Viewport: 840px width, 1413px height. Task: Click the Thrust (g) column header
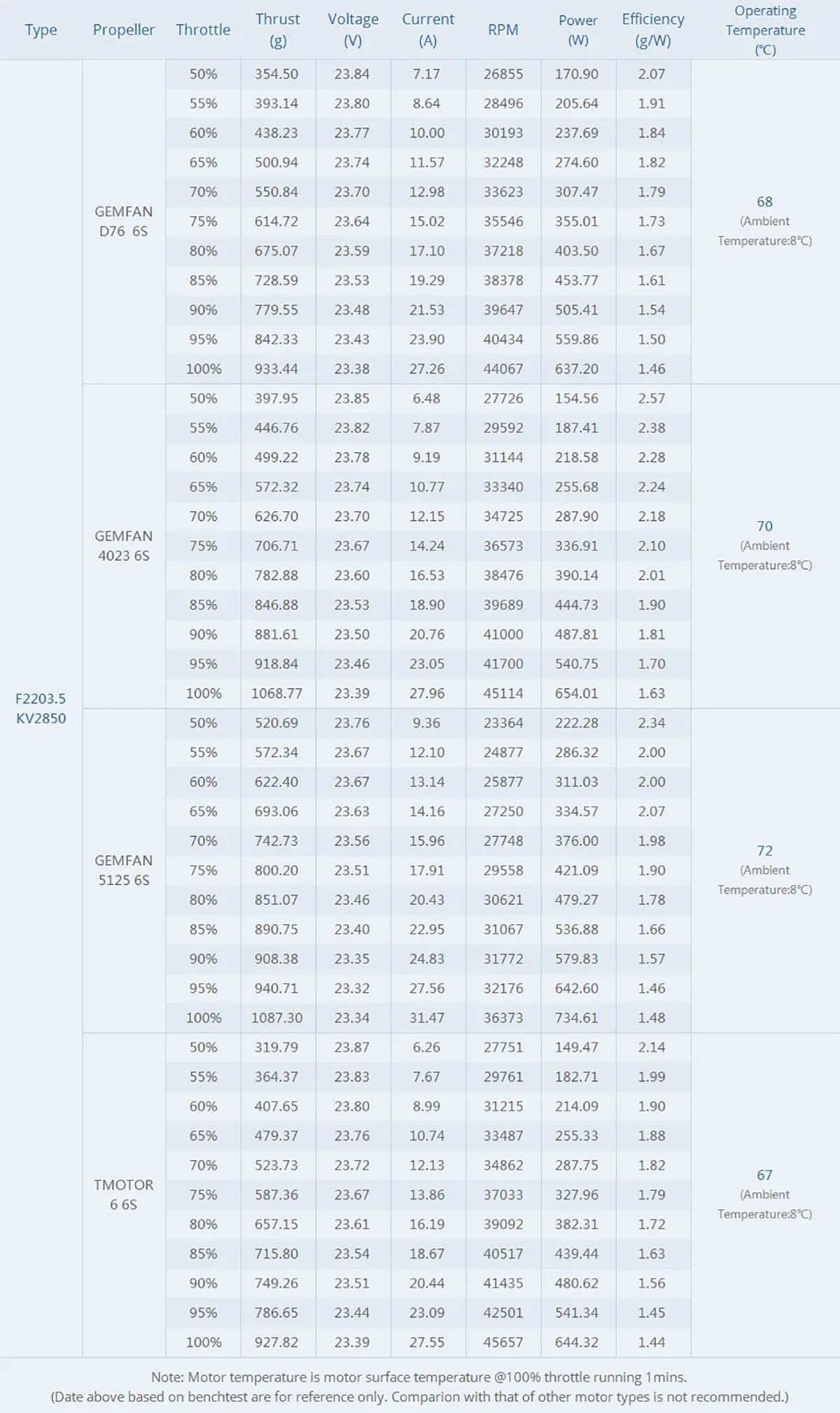277,30
